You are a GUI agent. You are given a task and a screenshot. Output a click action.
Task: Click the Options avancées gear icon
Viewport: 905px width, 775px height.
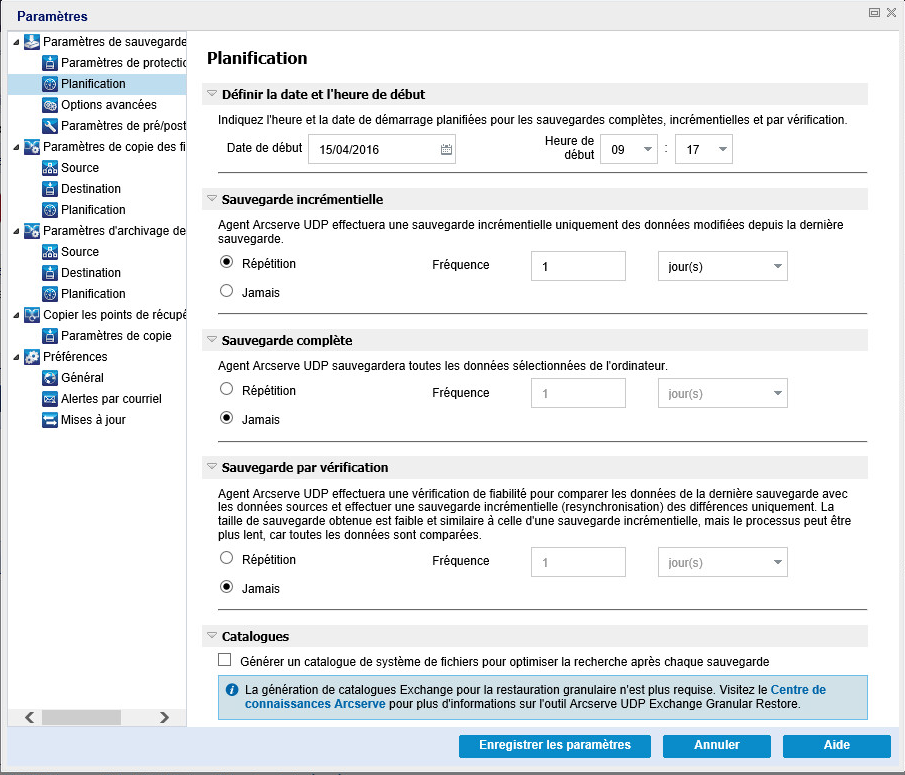[x=50, y=105]
